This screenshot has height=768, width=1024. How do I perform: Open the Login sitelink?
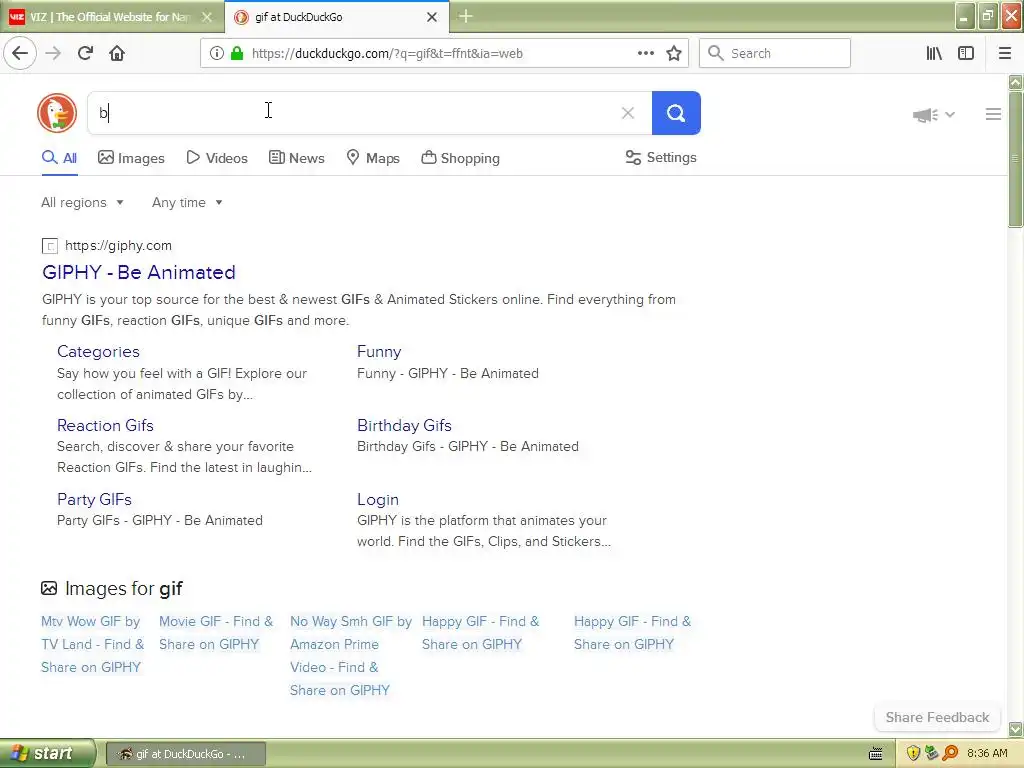point(377,500)
